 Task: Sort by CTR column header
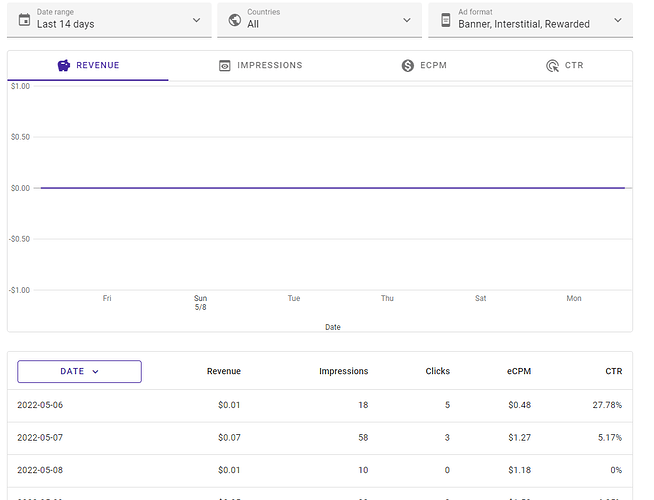pyautogui.click(x=614, y=371)
